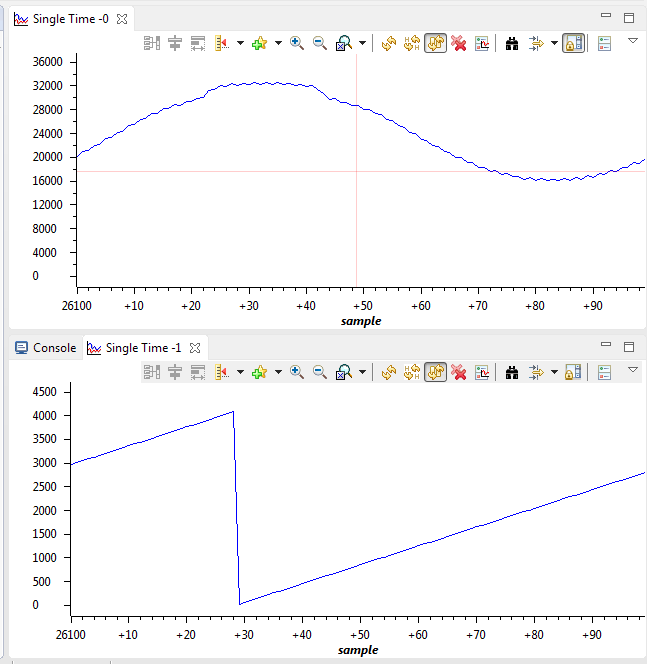Maximize the Single Time -0 view
The width and height of the screenshot is (647, 664).
coord(629,18)
